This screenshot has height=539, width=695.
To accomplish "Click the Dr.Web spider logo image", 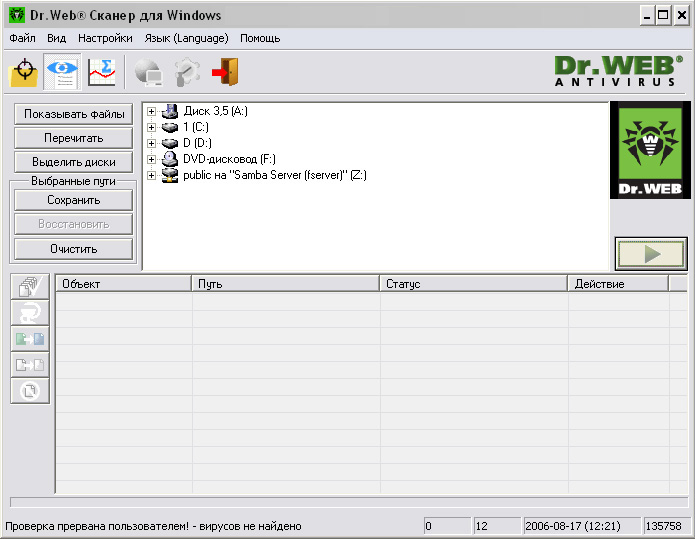I will click(650, 150).
